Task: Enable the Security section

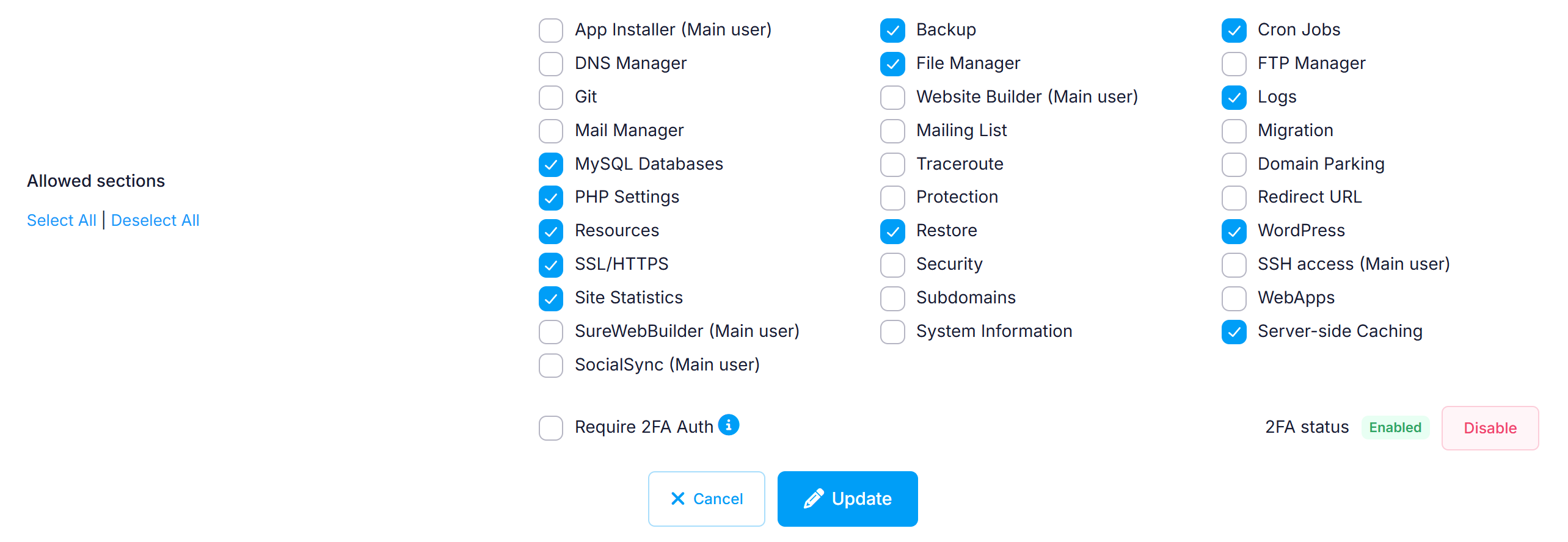Action: [x=892, y=265]
